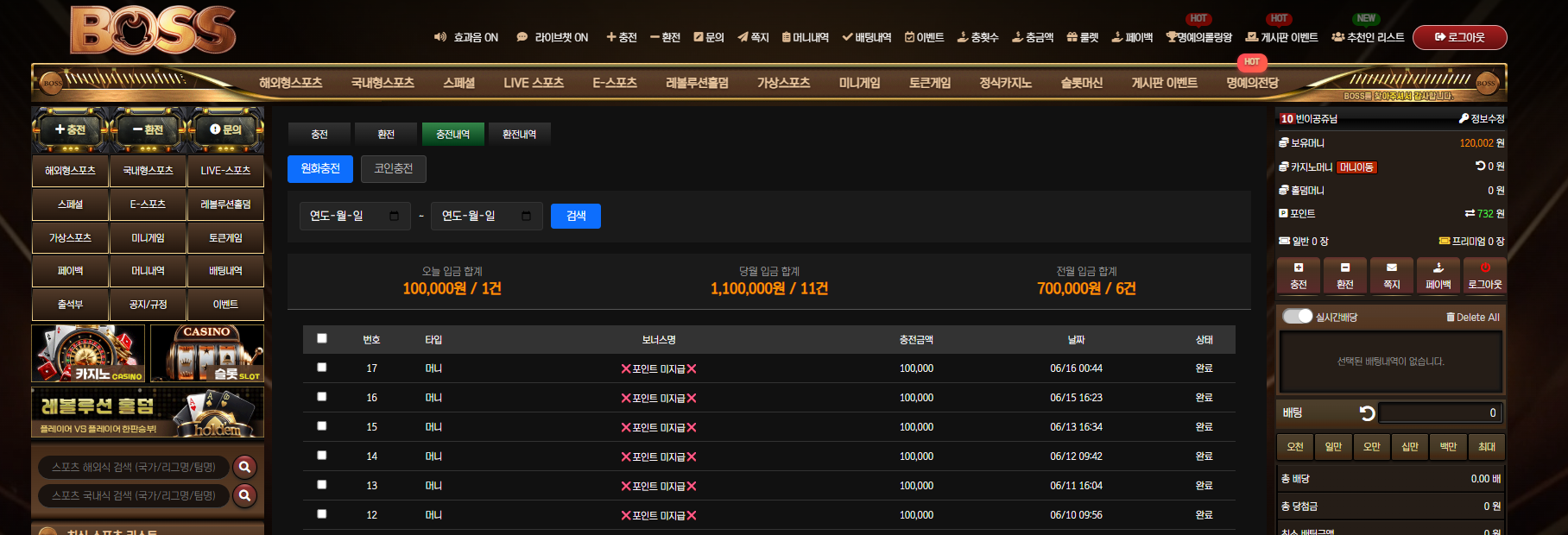Click the 머니이동 red button
1568x535 pixels.
pos(1356,167)
